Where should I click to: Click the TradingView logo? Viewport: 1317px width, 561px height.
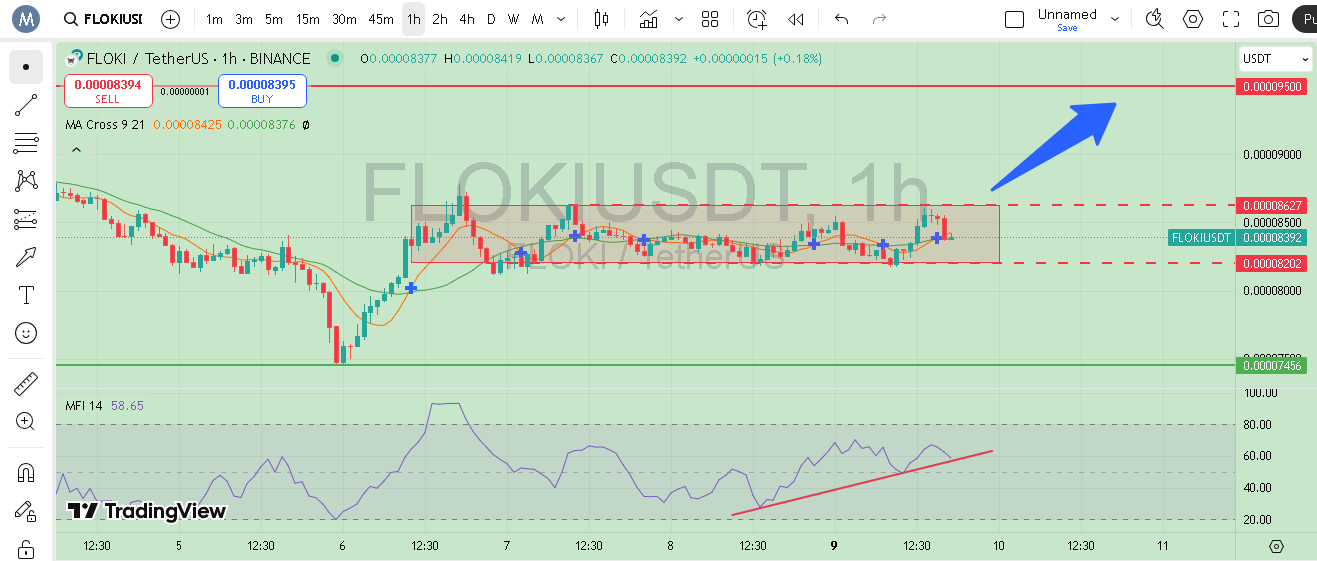click(146, 511)
